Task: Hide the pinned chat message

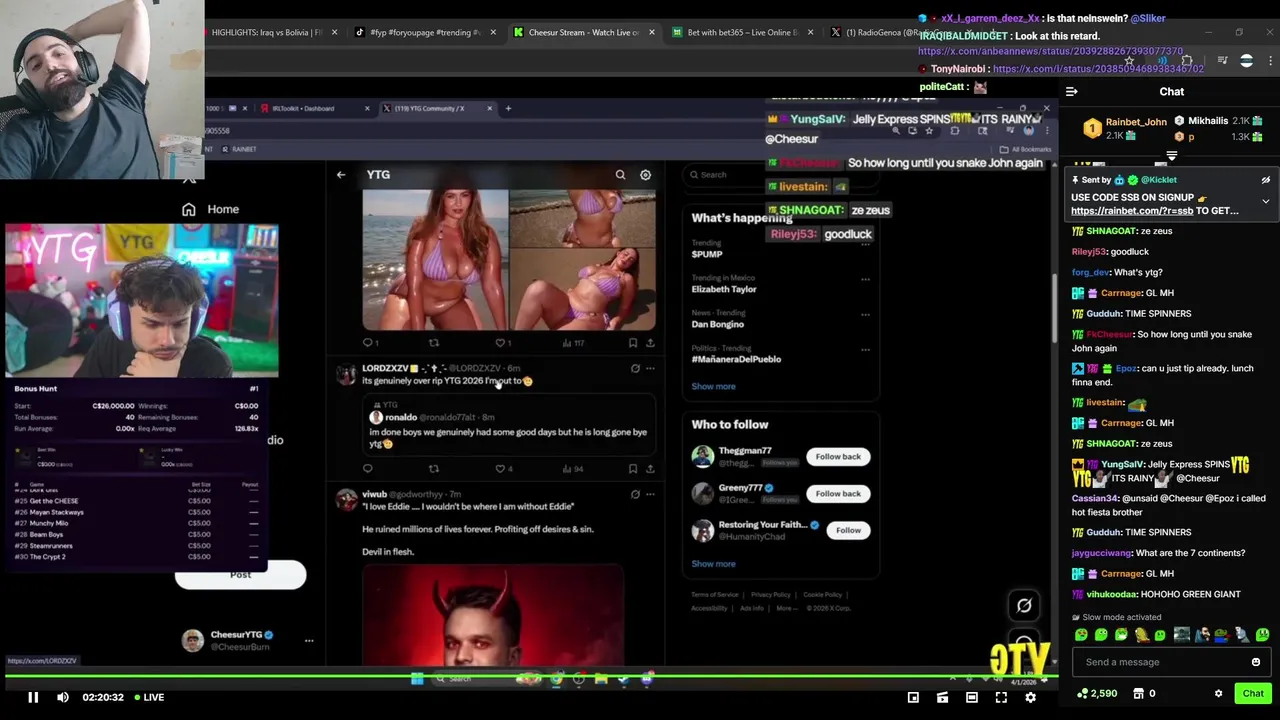Action: [1265, 180]
